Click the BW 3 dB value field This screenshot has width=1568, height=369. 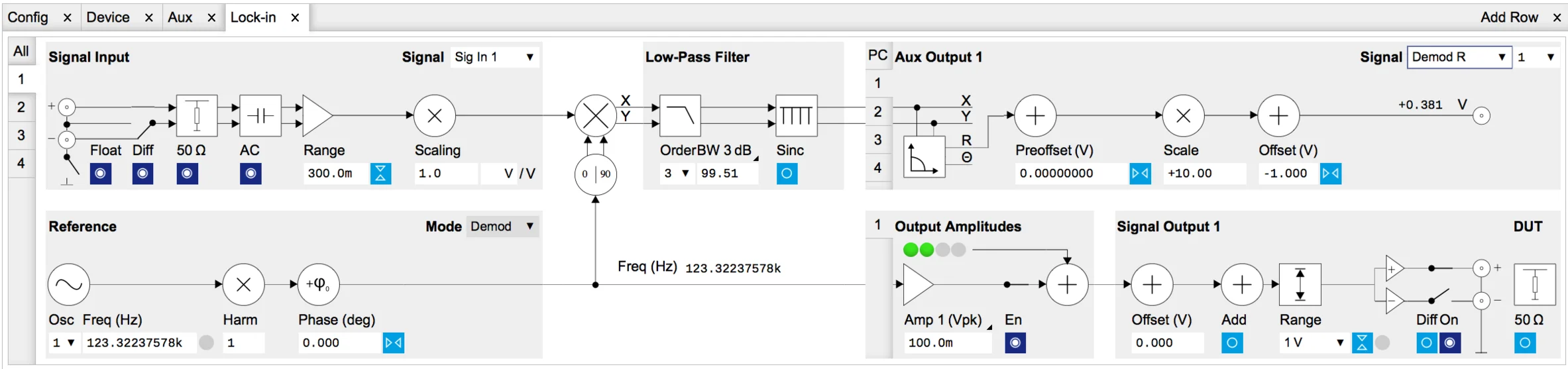pos(728,174)
